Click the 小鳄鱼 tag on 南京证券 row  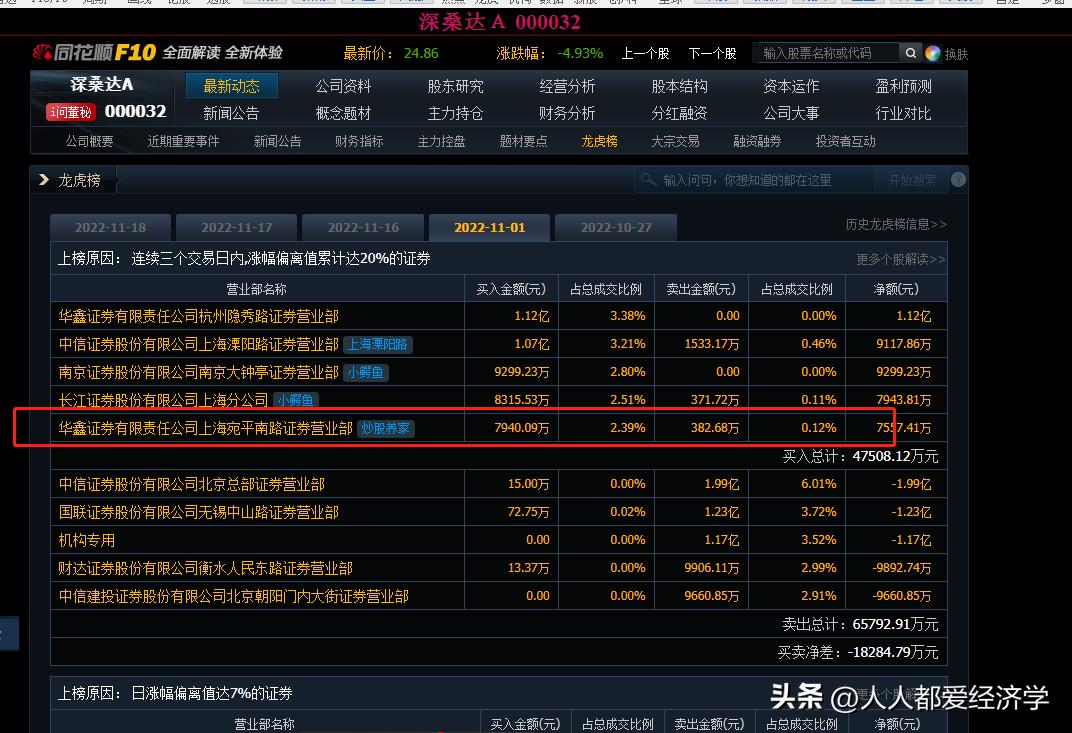(x=366, y=372)
